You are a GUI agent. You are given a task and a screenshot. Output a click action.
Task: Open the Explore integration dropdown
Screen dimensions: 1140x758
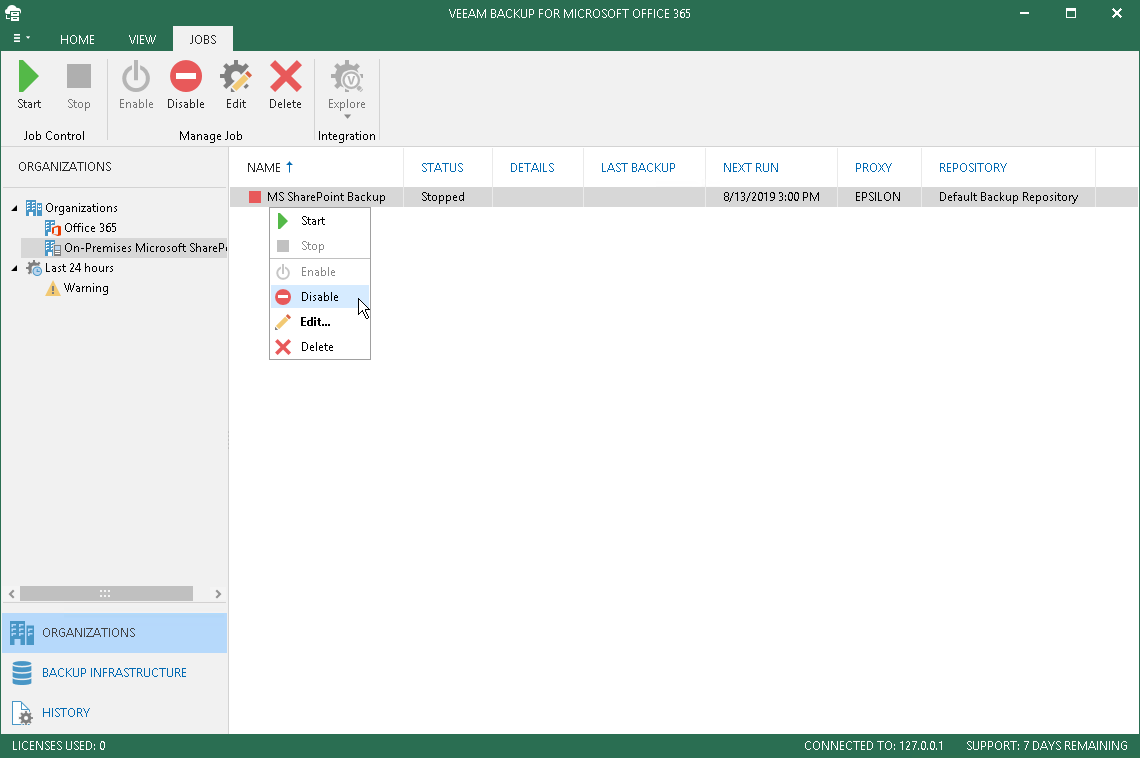(x=347, y=89)
